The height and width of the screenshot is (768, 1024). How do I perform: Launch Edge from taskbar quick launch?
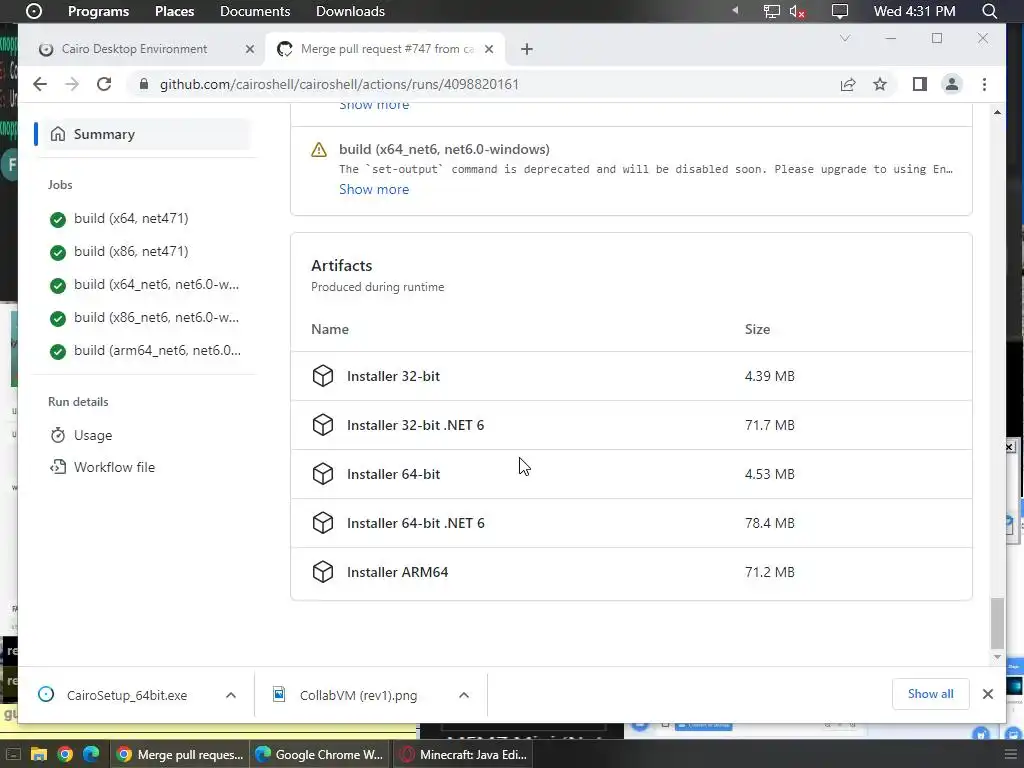[90, 755]
